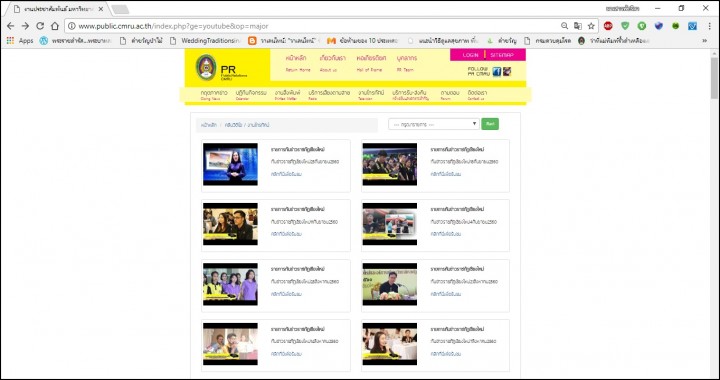Click the pink LOGIN button
720x380 pixels.
tap(470, 55)
